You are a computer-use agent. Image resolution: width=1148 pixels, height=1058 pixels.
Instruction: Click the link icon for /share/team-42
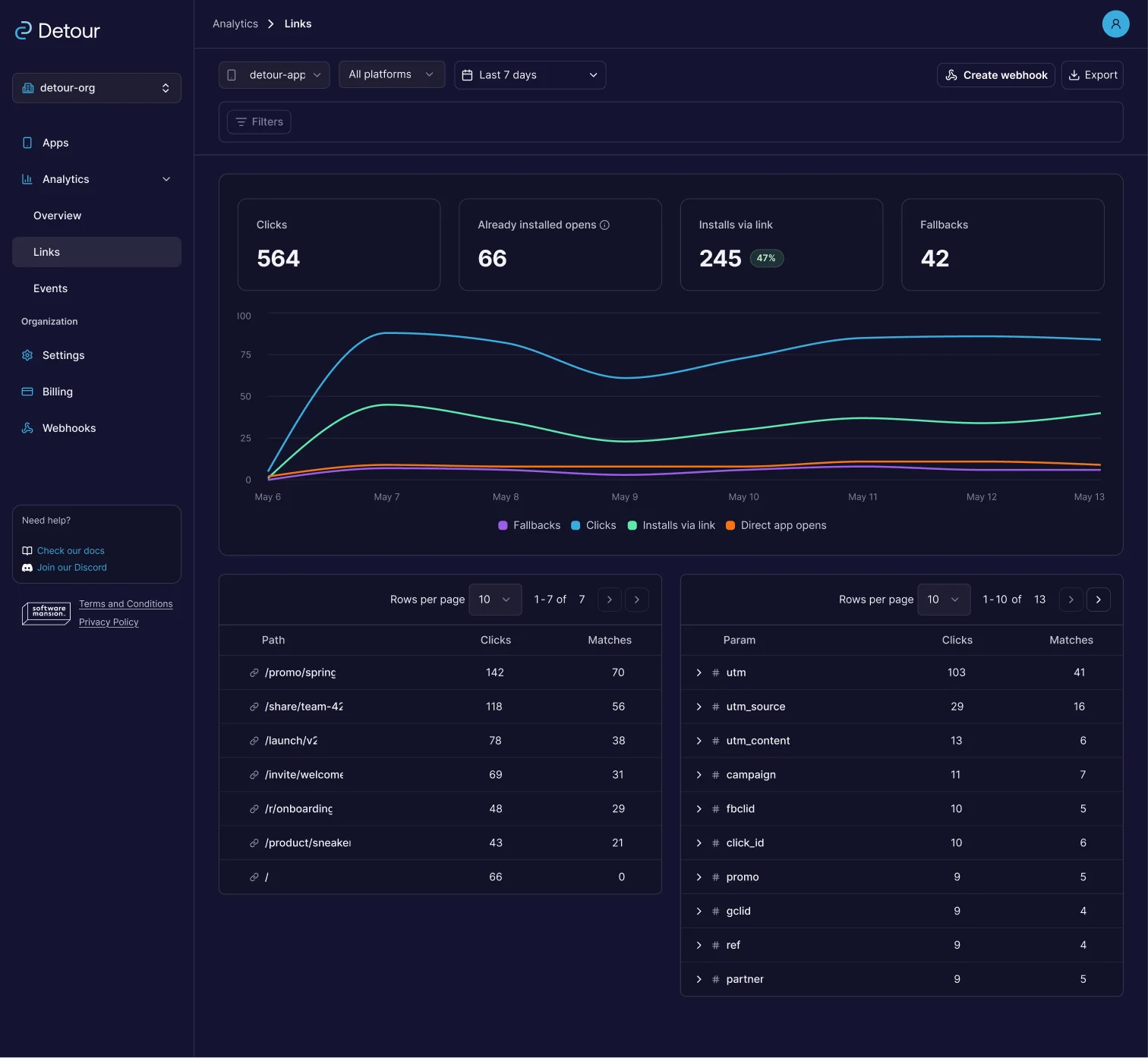pos(254,707)
